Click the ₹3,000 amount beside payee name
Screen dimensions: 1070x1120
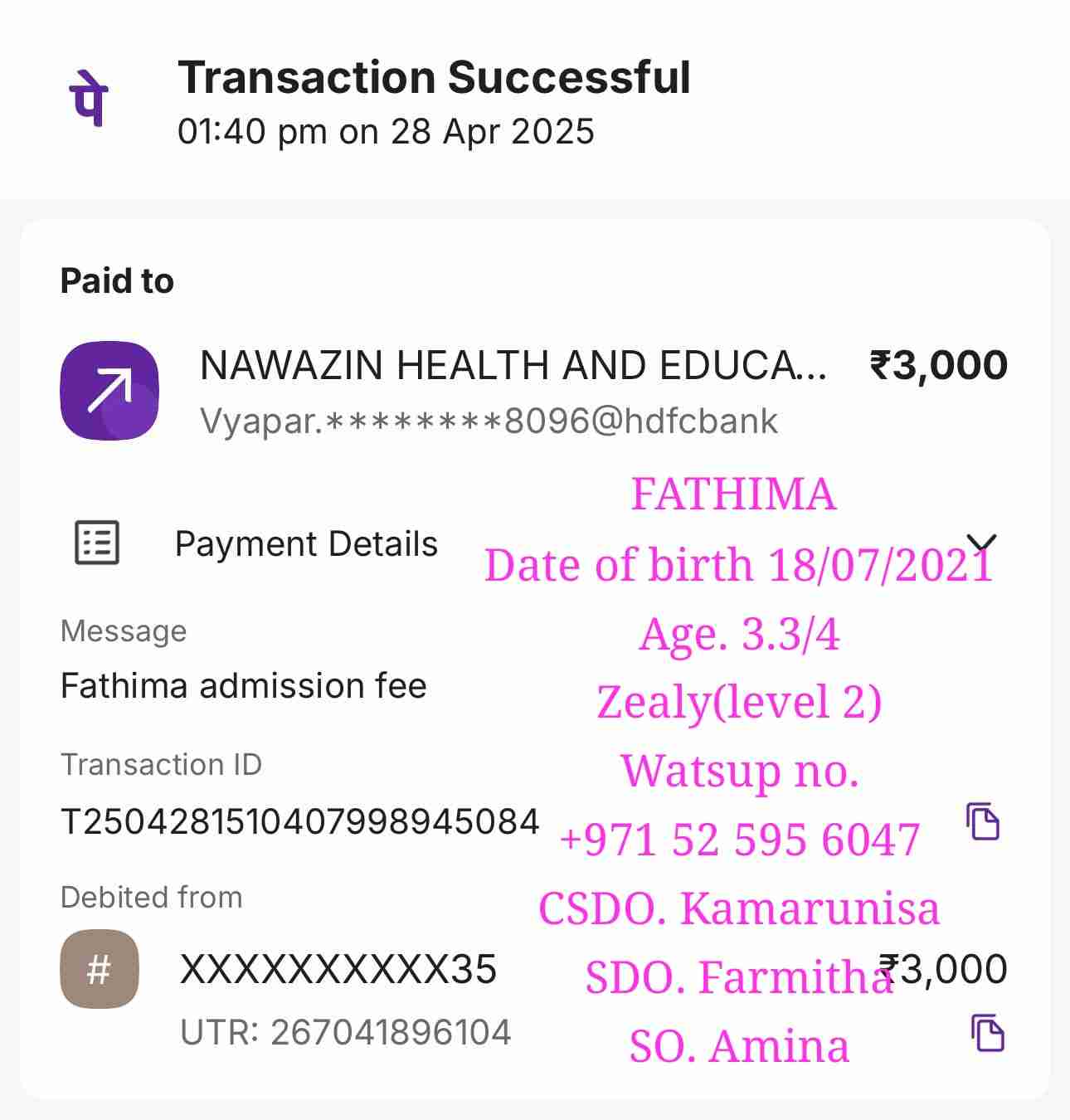pyautogui.click(x=938, y=365)
